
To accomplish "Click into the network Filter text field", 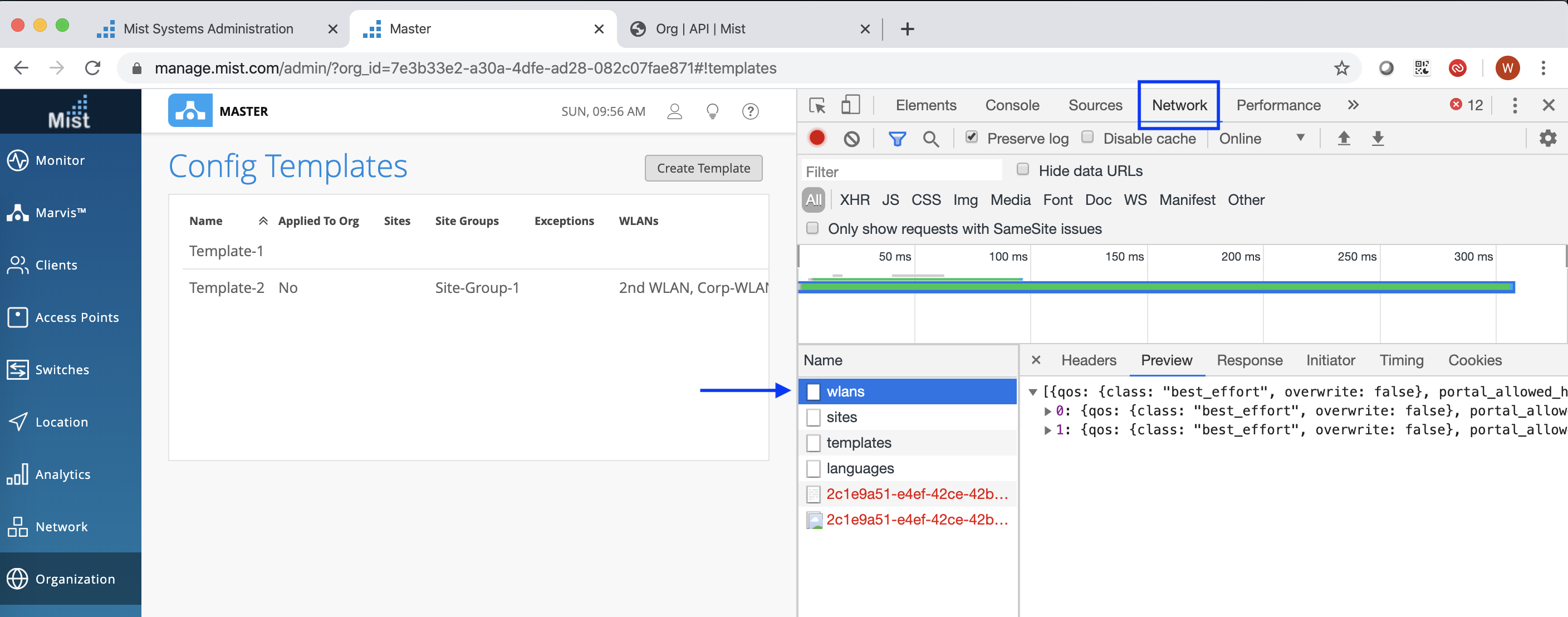I will point(901,172).
